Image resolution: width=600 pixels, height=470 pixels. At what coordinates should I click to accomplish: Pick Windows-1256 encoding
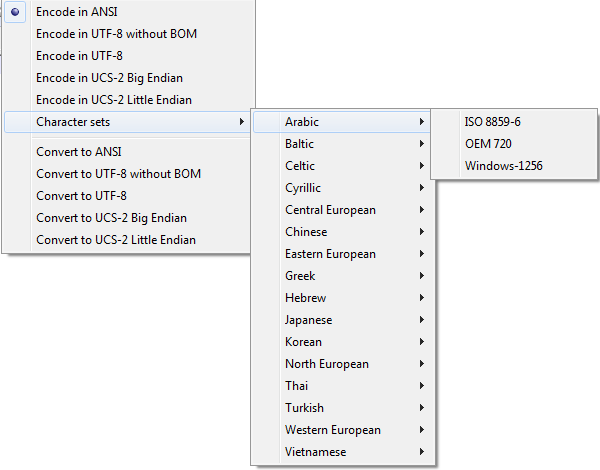(x=503, y=166)
